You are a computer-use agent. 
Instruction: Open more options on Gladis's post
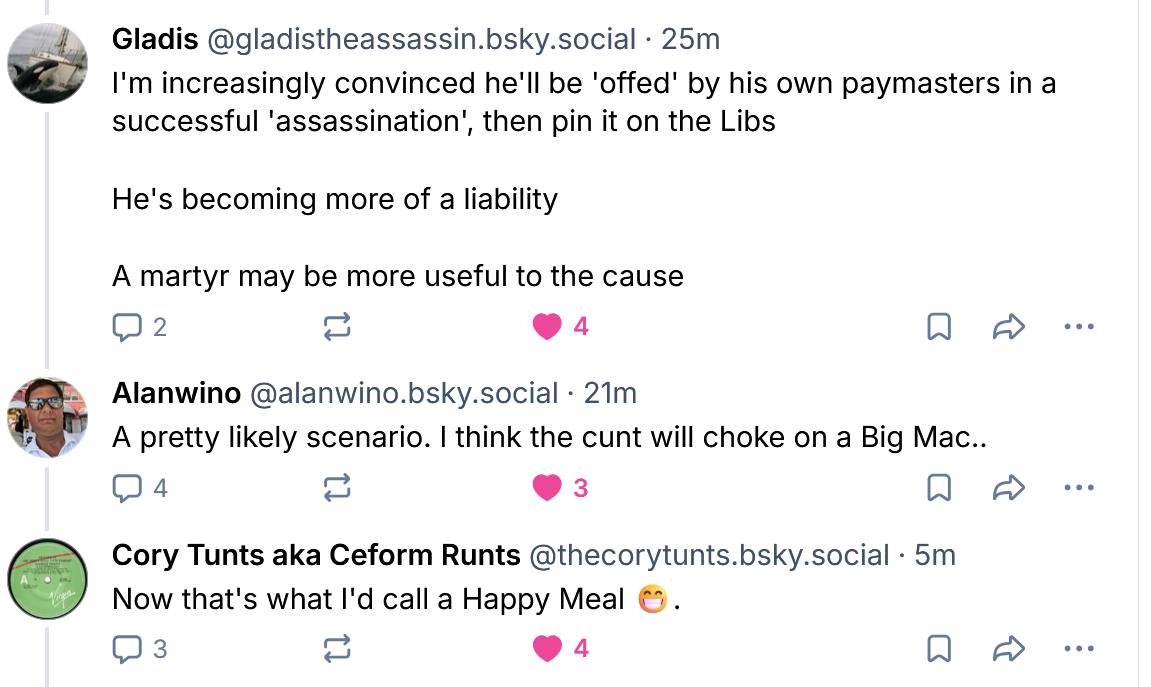tap(1079, 326)
